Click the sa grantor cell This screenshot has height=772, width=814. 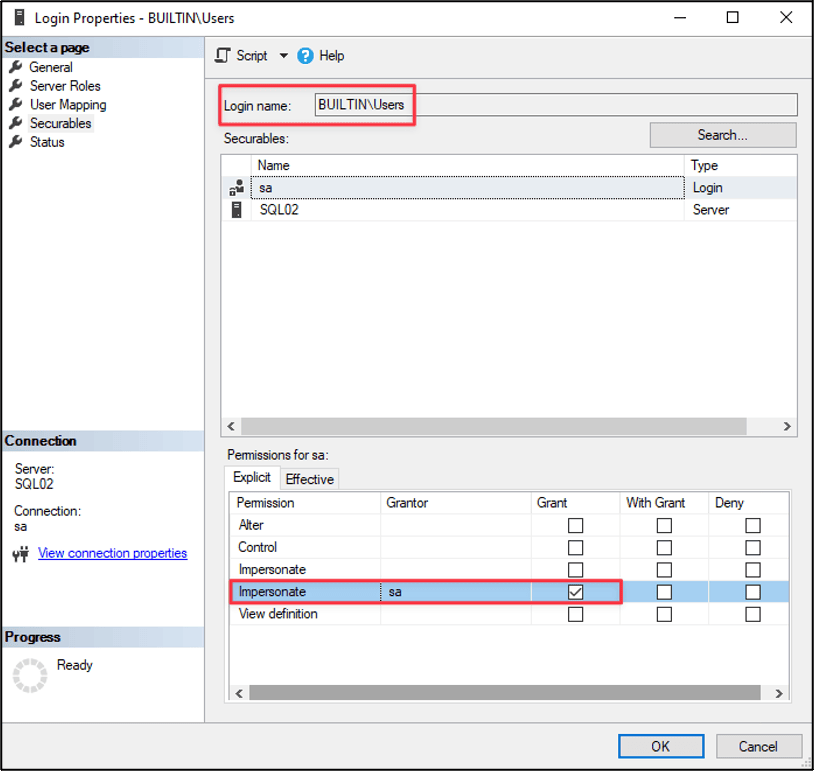[456, 592]
